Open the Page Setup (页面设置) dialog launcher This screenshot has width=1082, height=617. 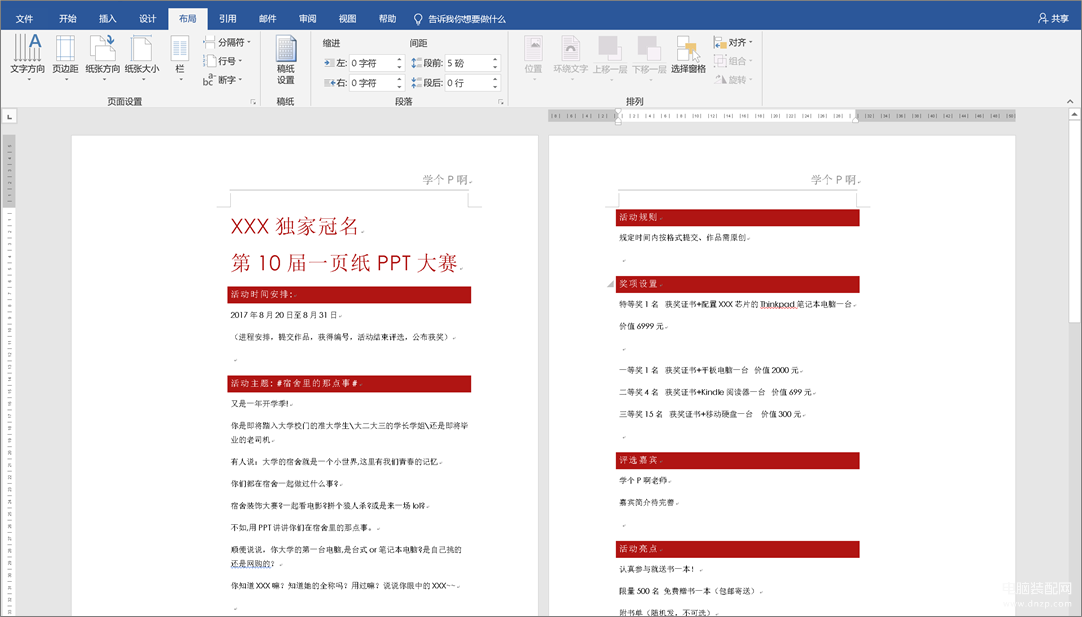[253, 102]
